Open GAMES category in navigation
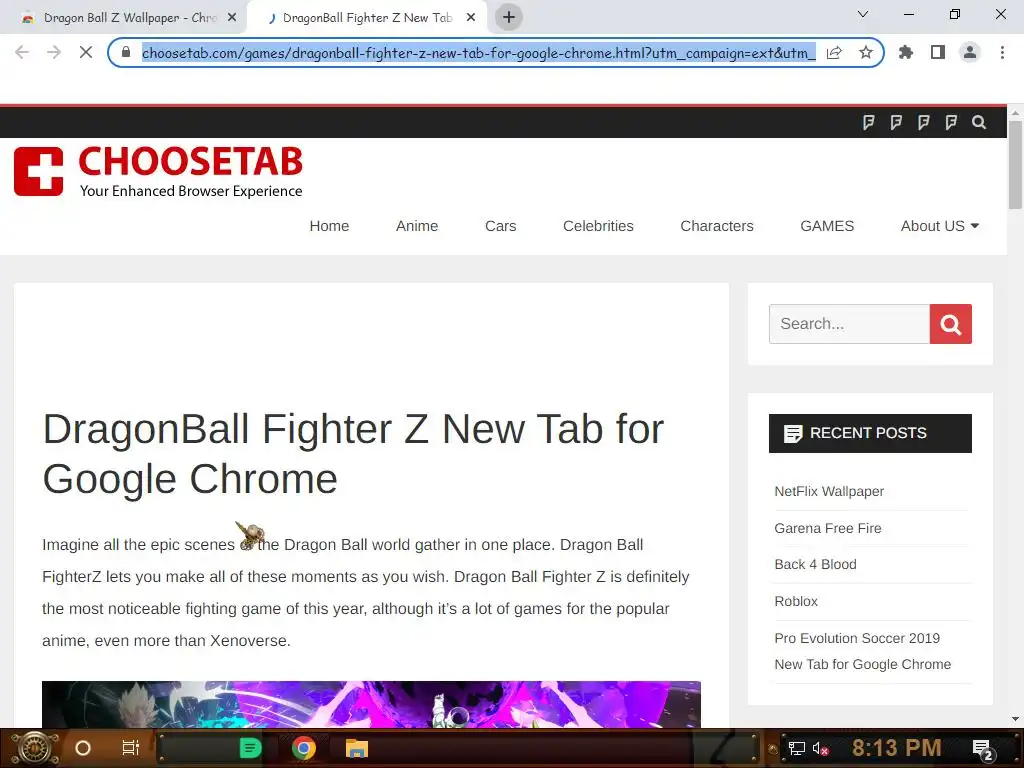Screen dimensions: 1024x768 point(827,226)
